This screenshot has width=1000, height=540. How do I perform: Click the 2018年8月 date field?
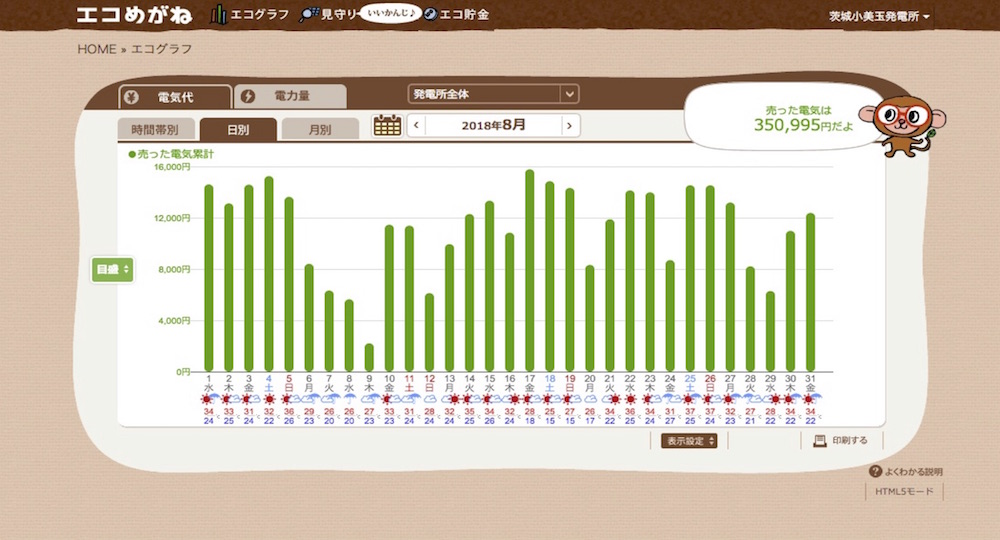coord(493,125)
